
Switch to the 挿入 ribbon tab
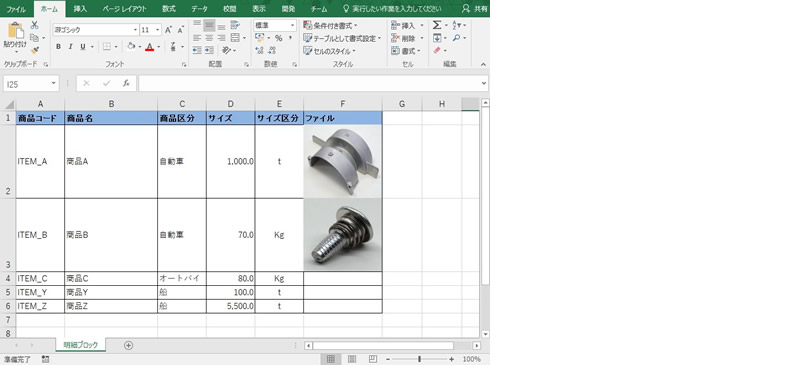[80, 9]
